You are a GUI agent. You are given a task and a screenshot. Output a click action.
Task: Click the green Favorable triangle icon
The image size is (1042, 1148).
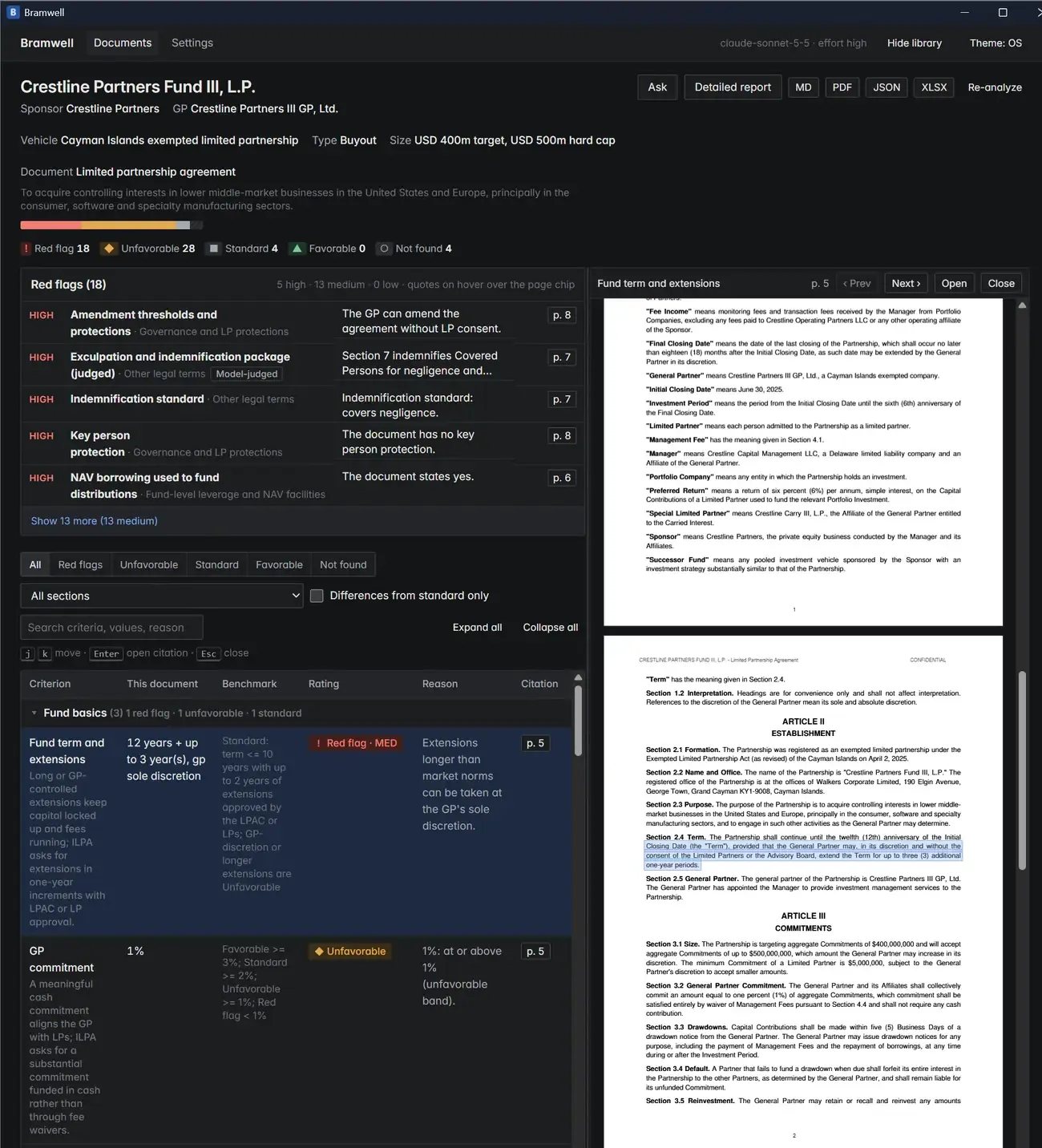297,249
